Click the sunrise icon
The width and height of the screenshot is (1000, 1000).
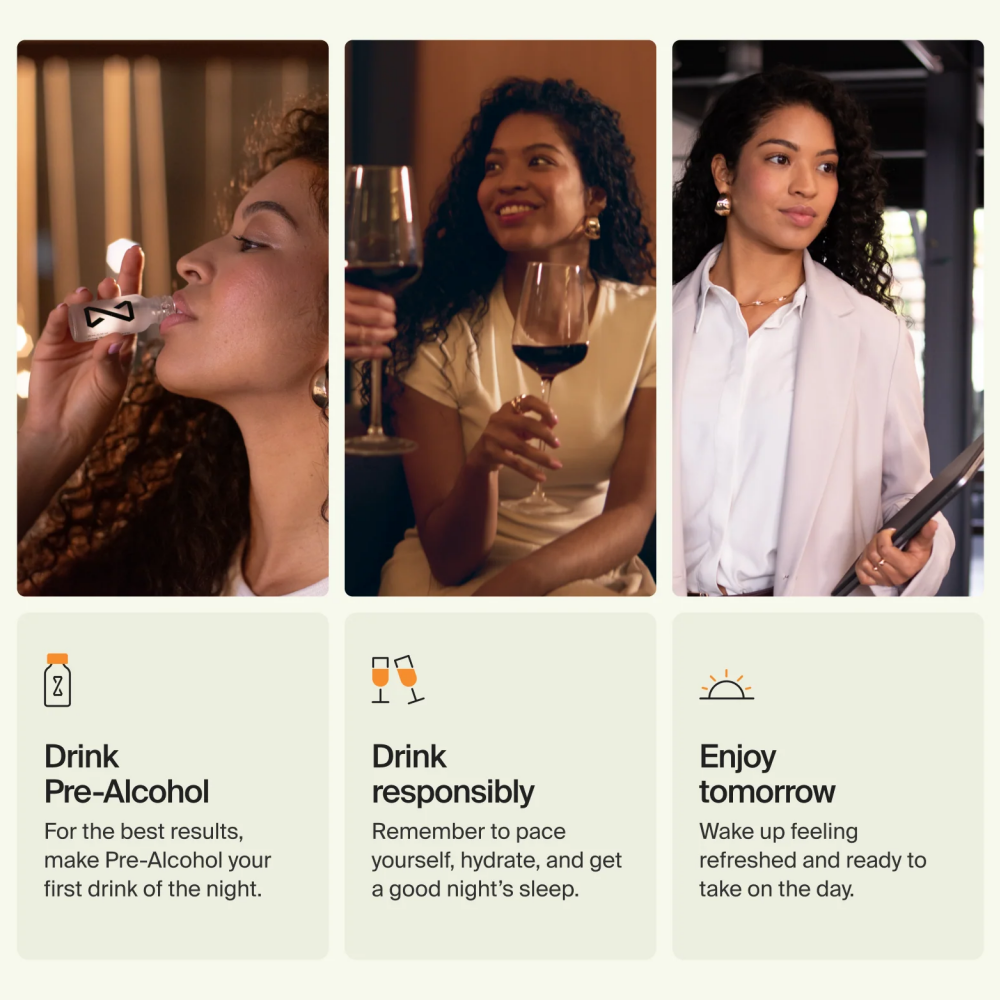[x=726, y=685]
